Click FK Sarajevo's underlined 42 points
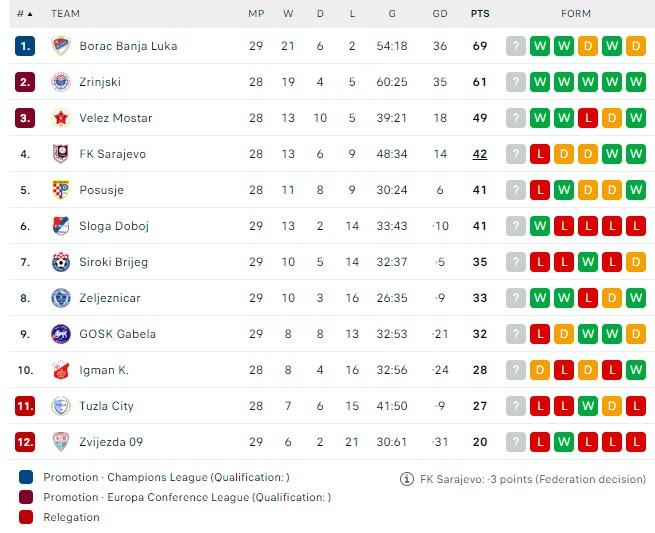The height and width of the screenshot is (533, 655). [480, 154]
